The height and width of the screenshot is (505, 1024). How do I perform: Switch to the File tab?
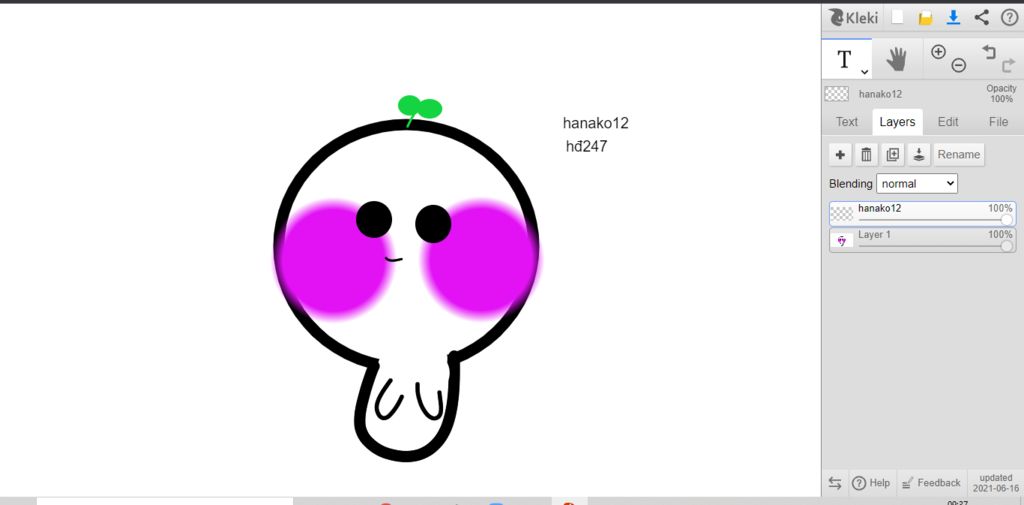(x=998, y=122)
